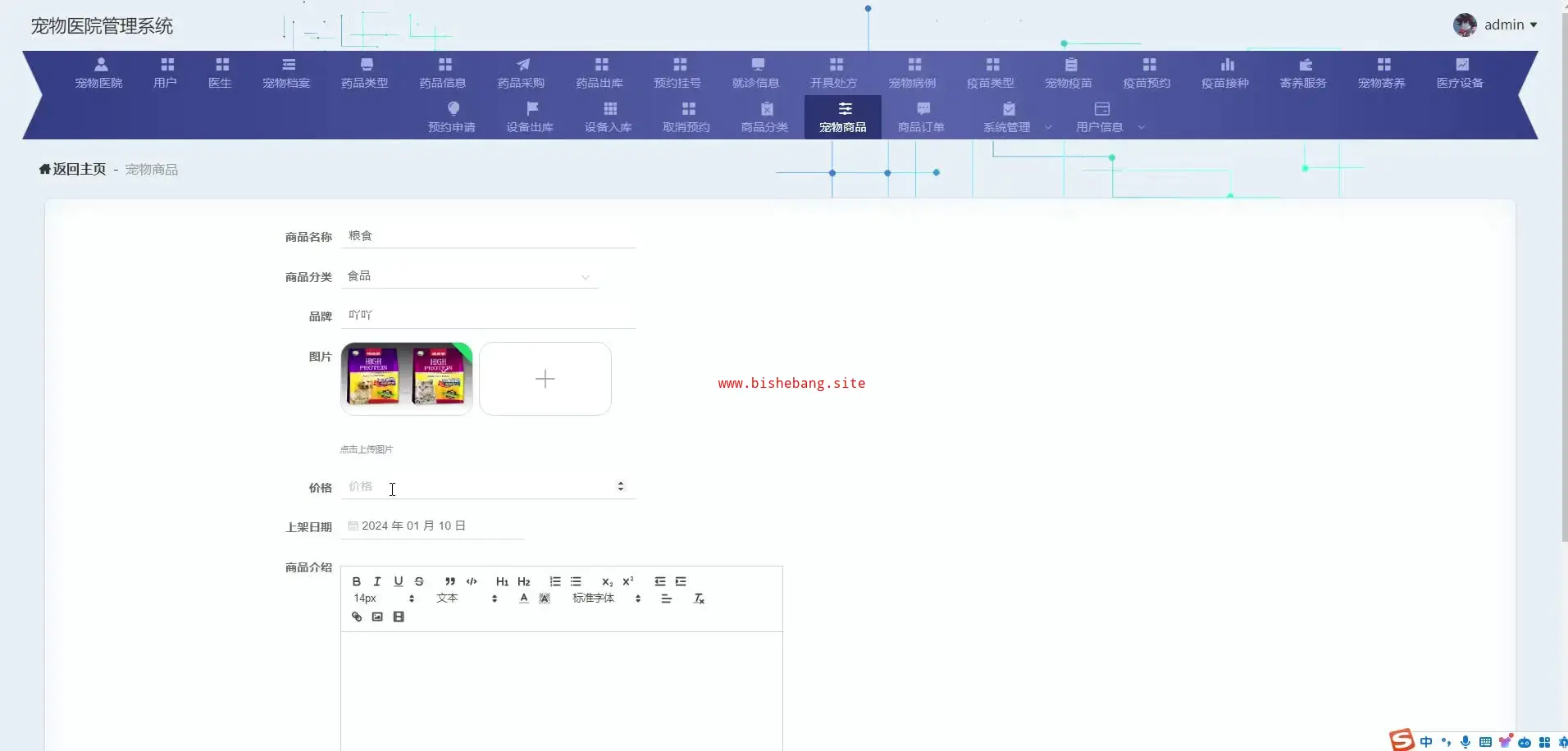The image size is (1568, 751).
Task: Apply subscript formatting
Action: pos(607,581)
